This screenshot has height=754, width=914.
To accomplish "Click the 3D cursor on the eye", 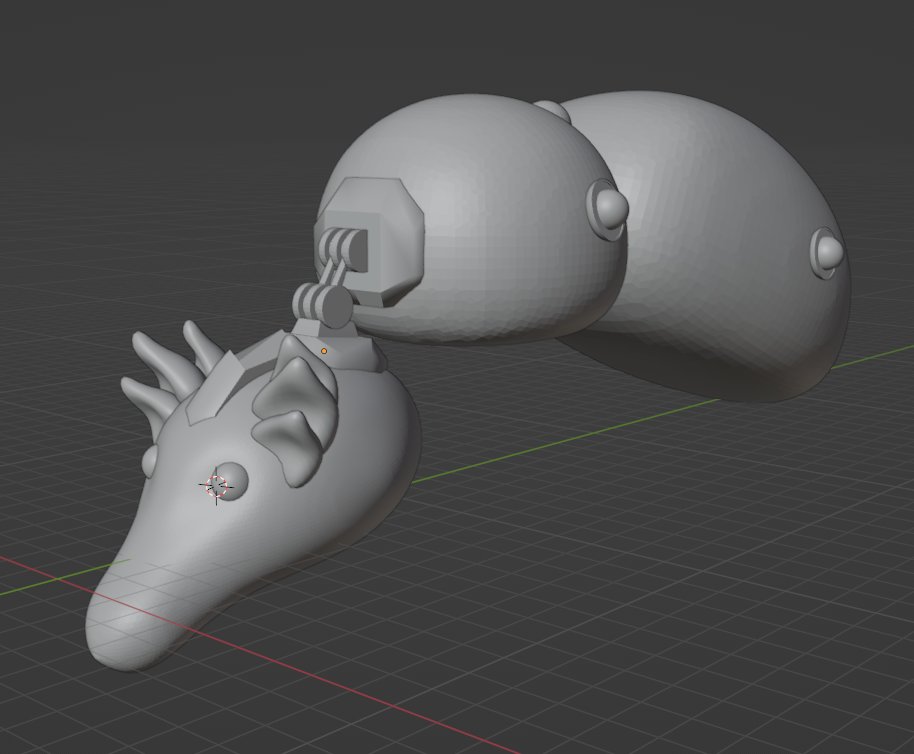I will [217, 485].
